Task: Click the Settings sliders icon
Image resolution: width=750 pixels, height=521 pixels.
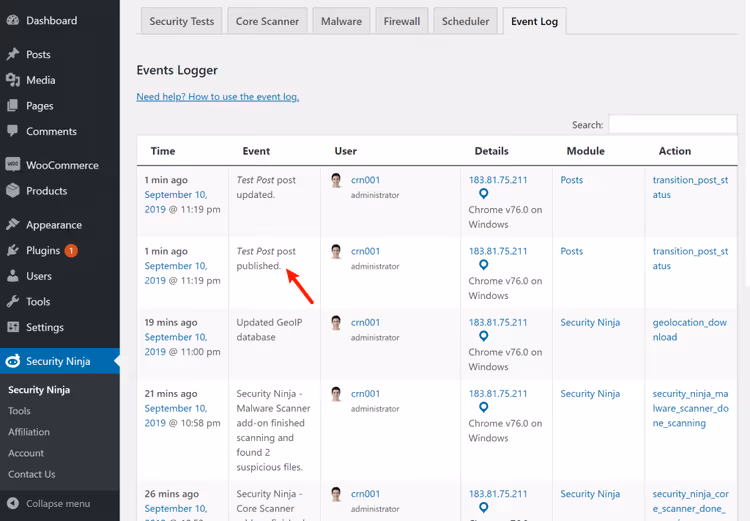Action: point(13,327)
